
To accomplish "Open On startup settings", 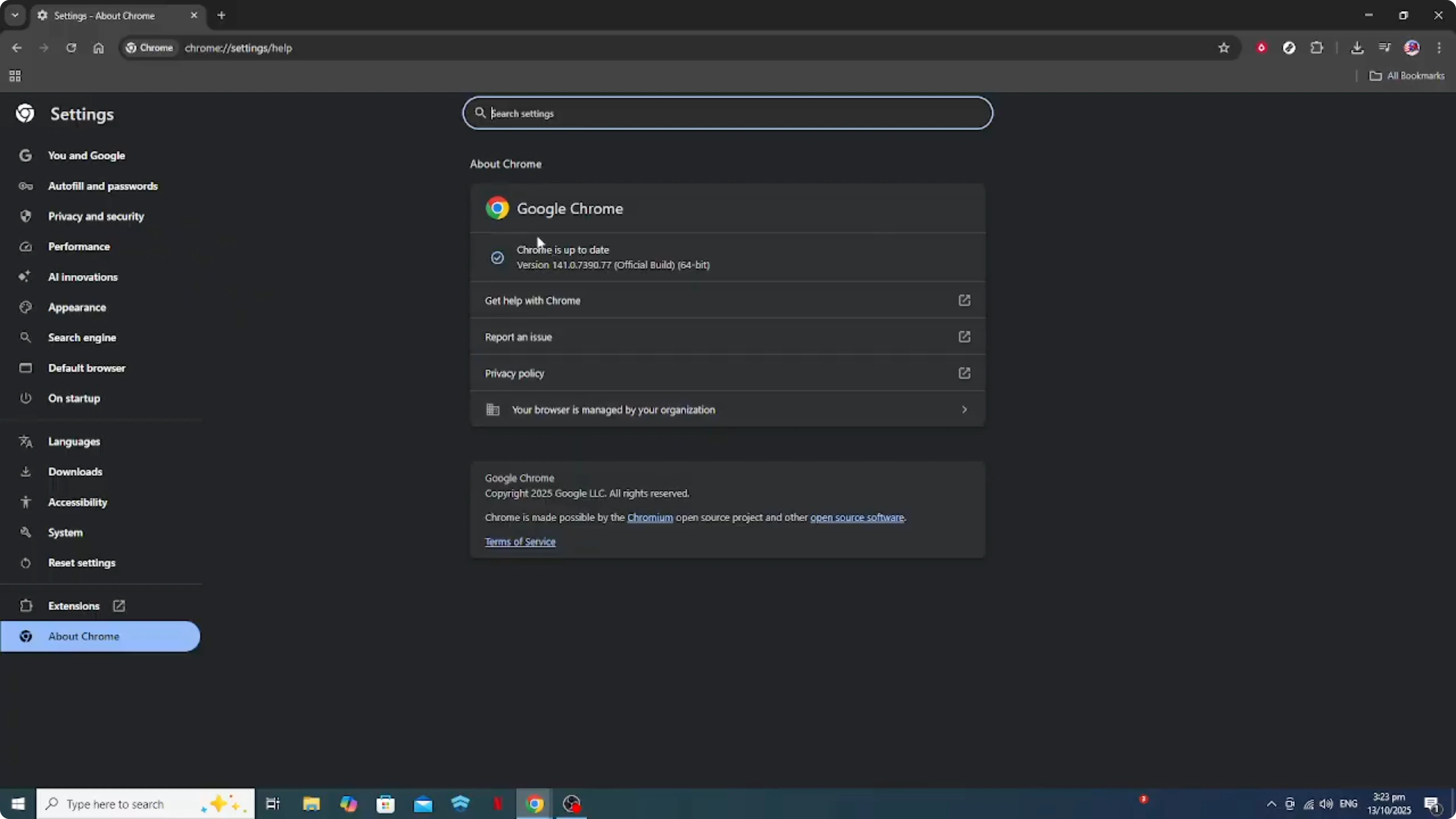I will [74, 398].
